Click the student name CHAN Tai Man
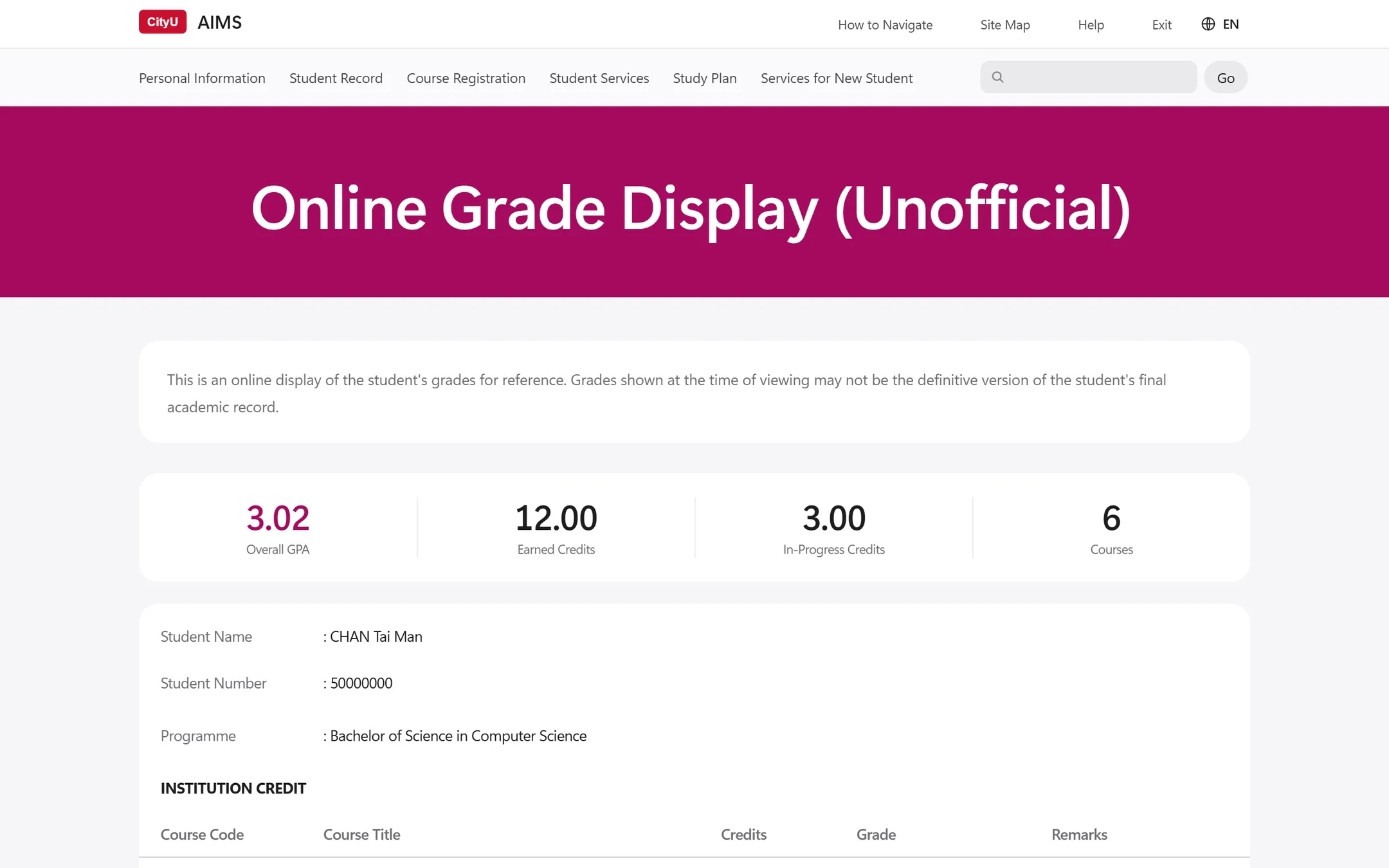The image size is (1389, 868). pos(376,637)
